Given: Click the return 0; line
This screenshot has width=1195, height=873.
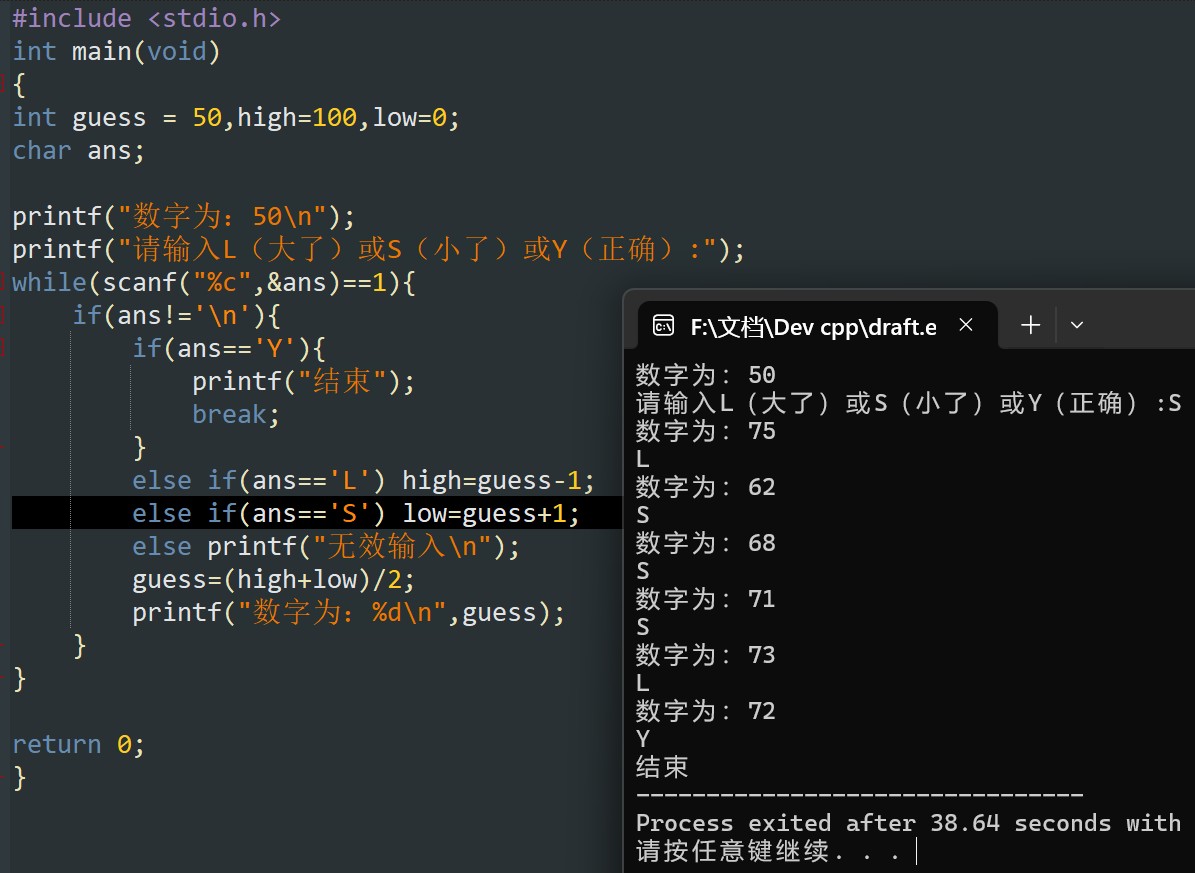Looking at the screenshot, I should [78, 745].
